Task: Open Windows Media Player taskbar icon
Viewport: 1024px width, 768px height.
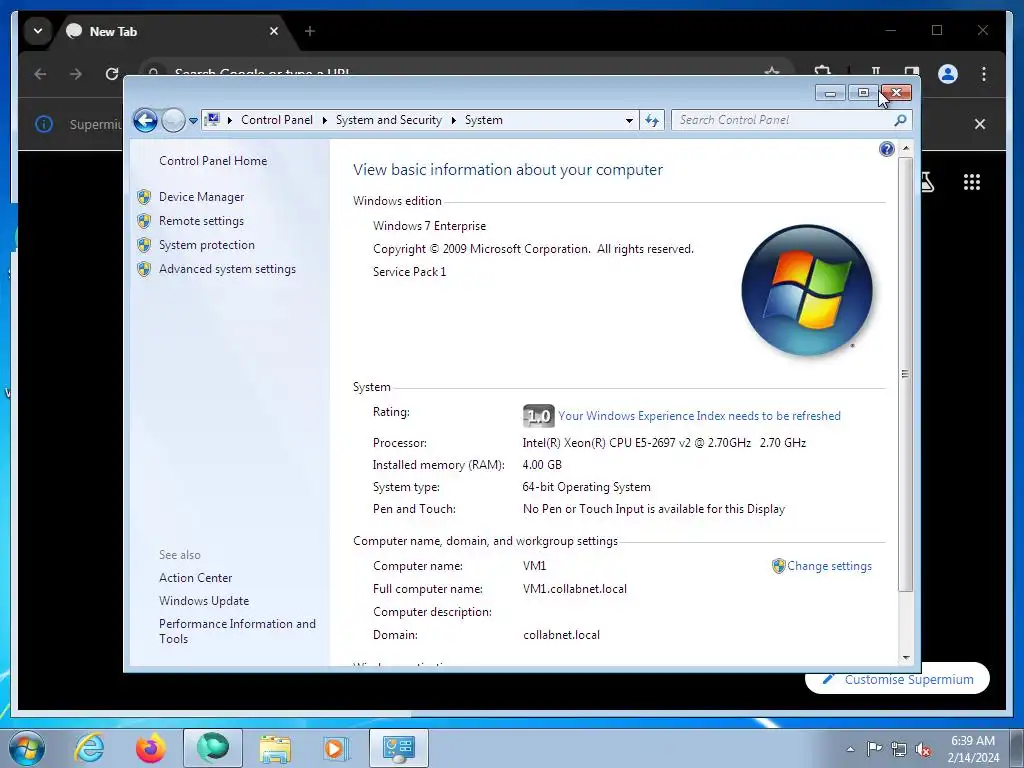Action: coord(336,748)
